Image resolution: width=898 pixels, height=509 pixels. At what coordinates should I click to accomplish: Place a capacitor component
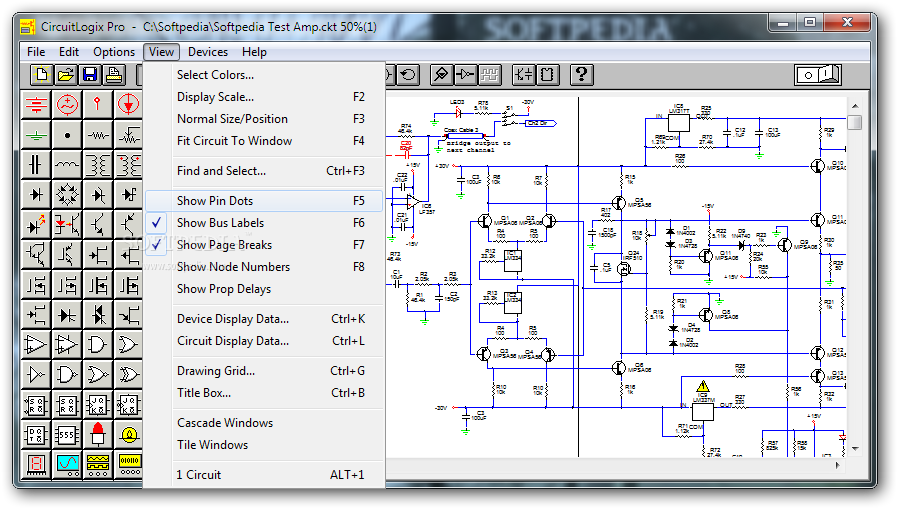pos(36,165)
